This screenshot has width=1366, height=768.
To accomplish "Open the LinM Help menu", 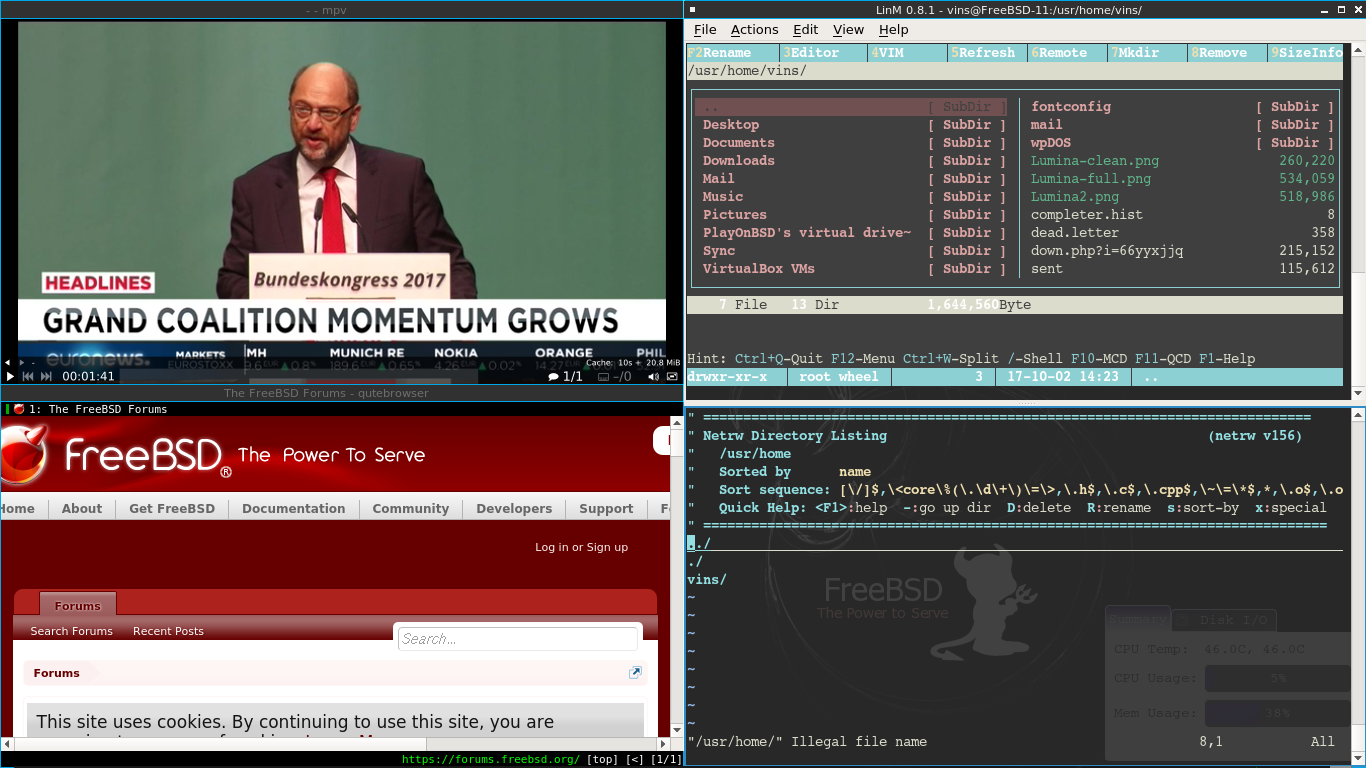I will [893, 30].
